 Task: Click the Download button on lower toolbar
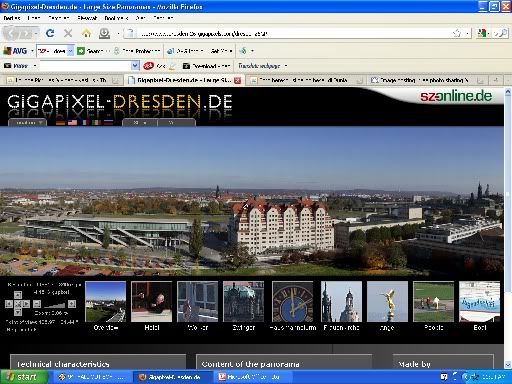coord(207,66)
